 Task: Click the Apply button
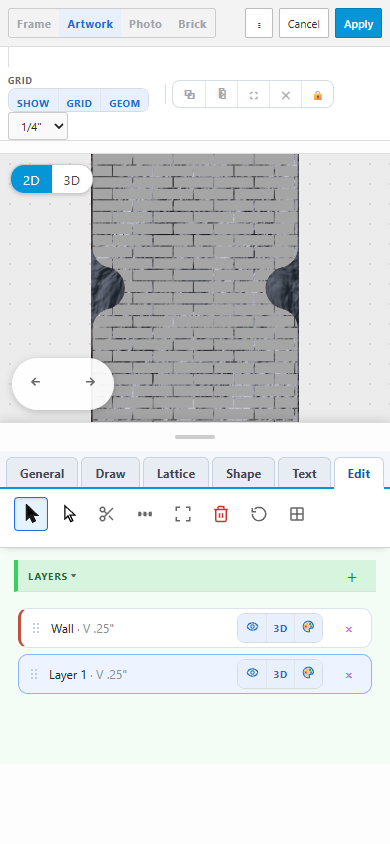pyautogui.click(x=358, y=24)
